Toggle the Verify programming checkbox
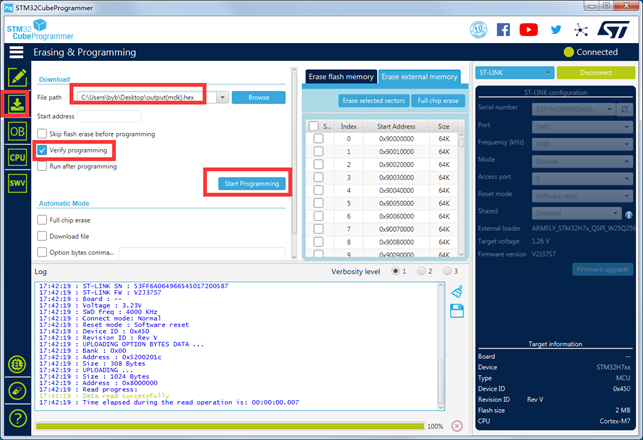The image size is (643, 440). [x=42, y=150]
